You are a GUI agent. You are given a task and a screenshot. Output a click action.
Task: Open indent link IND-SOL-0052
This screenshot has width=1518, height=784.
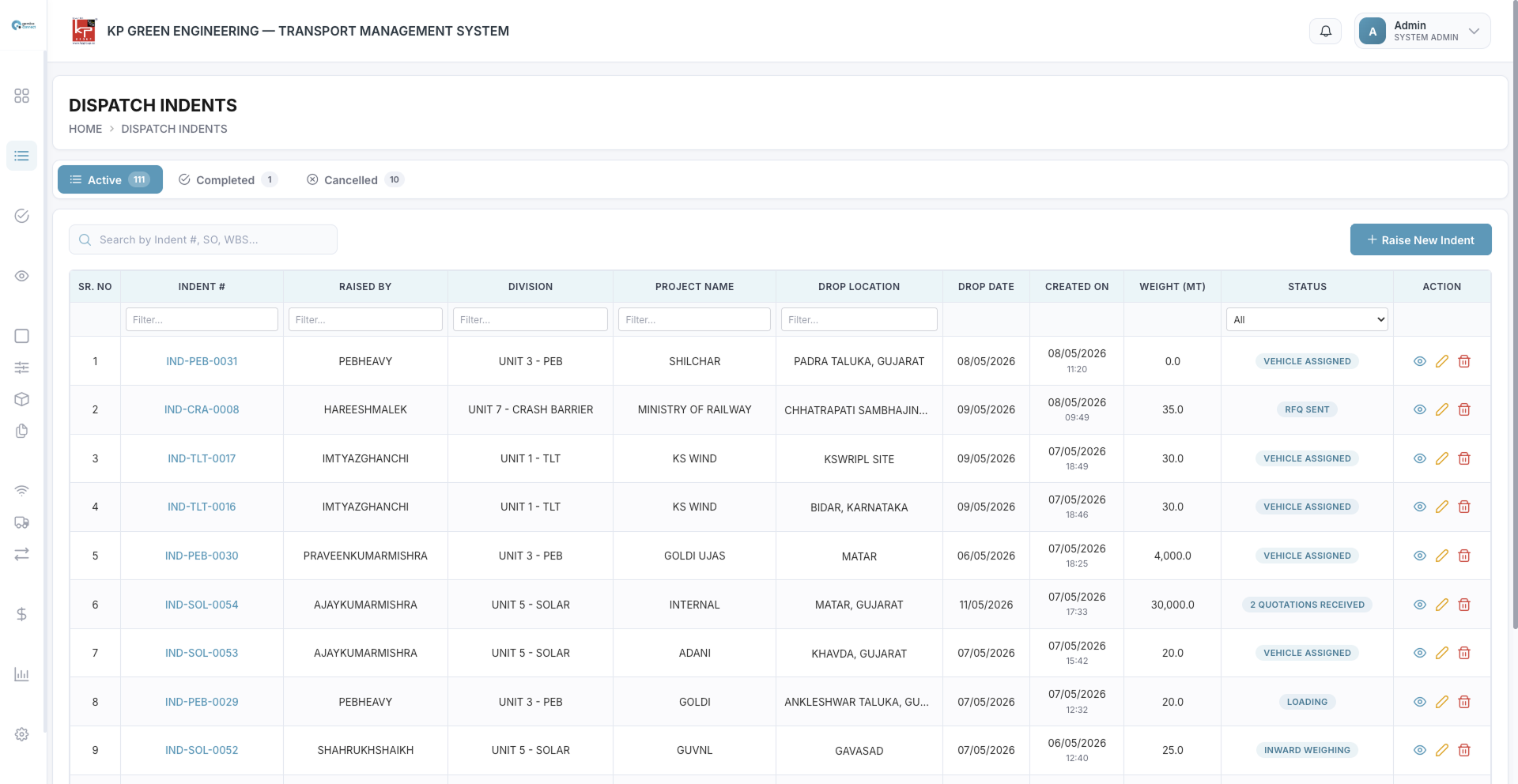[202, 750]
